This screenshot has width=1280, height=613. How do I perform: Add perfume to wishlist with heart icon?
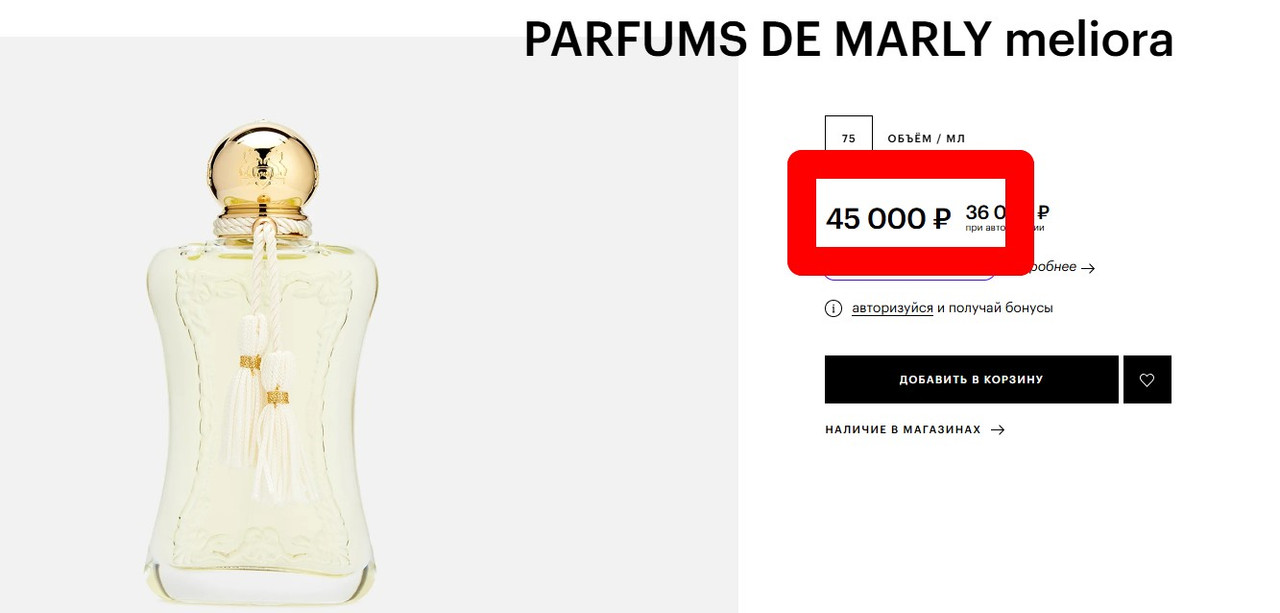[x=1147, y=380]
